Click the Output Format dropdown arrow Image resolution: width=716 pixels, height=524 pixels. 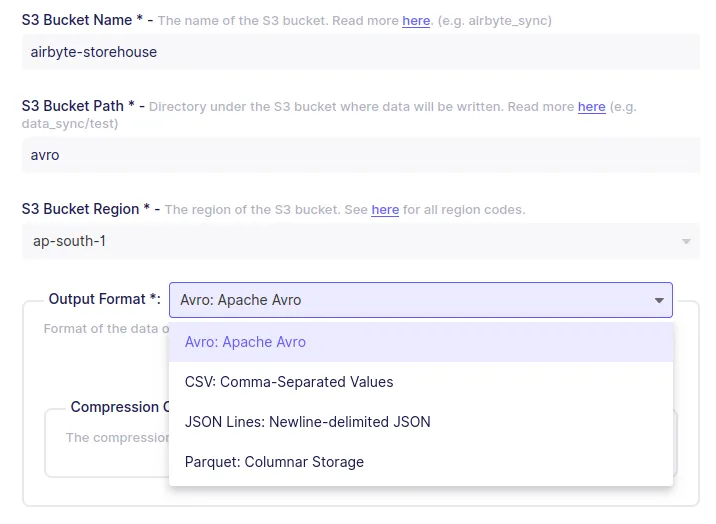pyautogui.click(x=659, y=300)
